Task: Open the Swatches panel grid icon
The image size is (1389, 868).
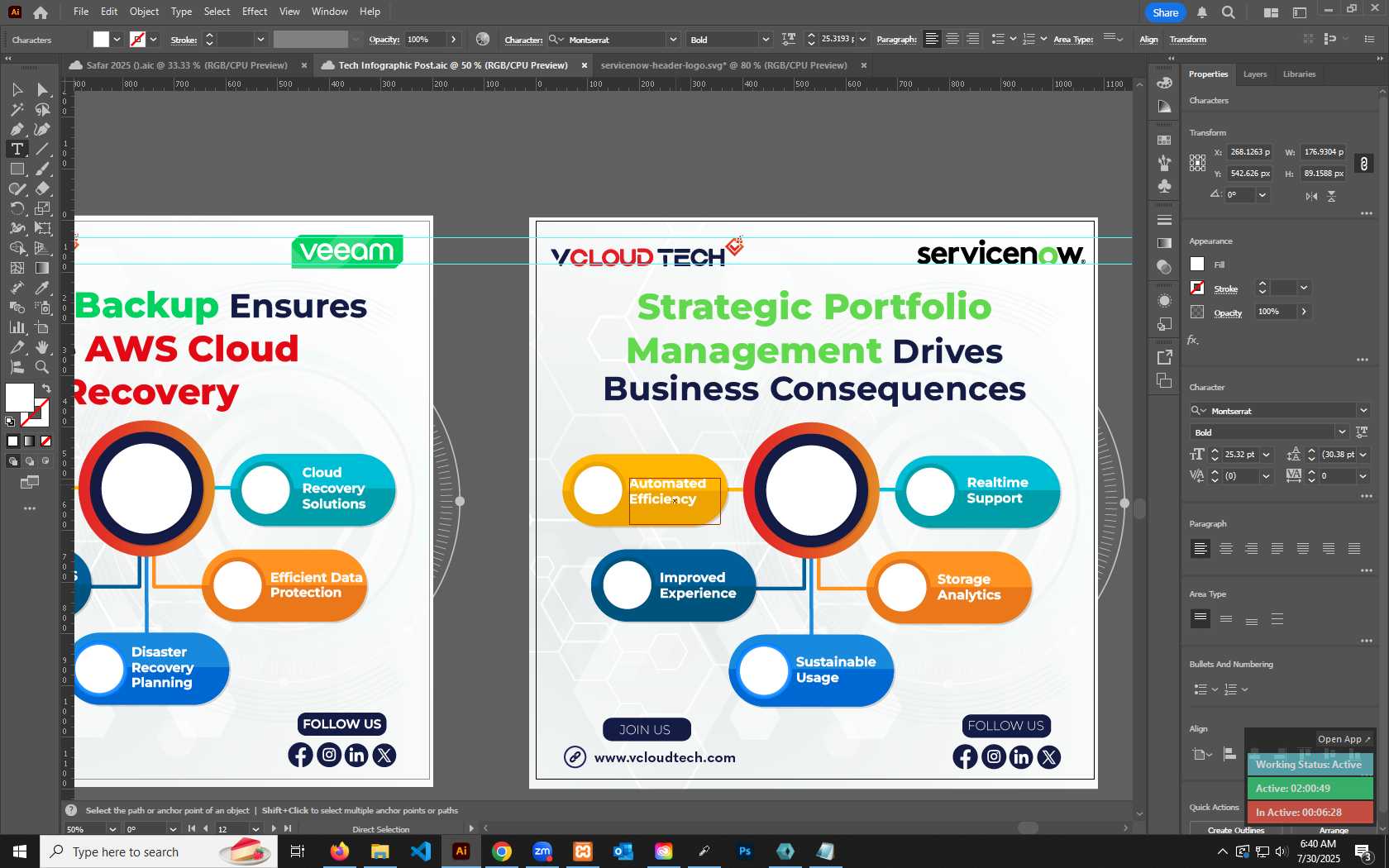Action: [x=1164, y=140]
